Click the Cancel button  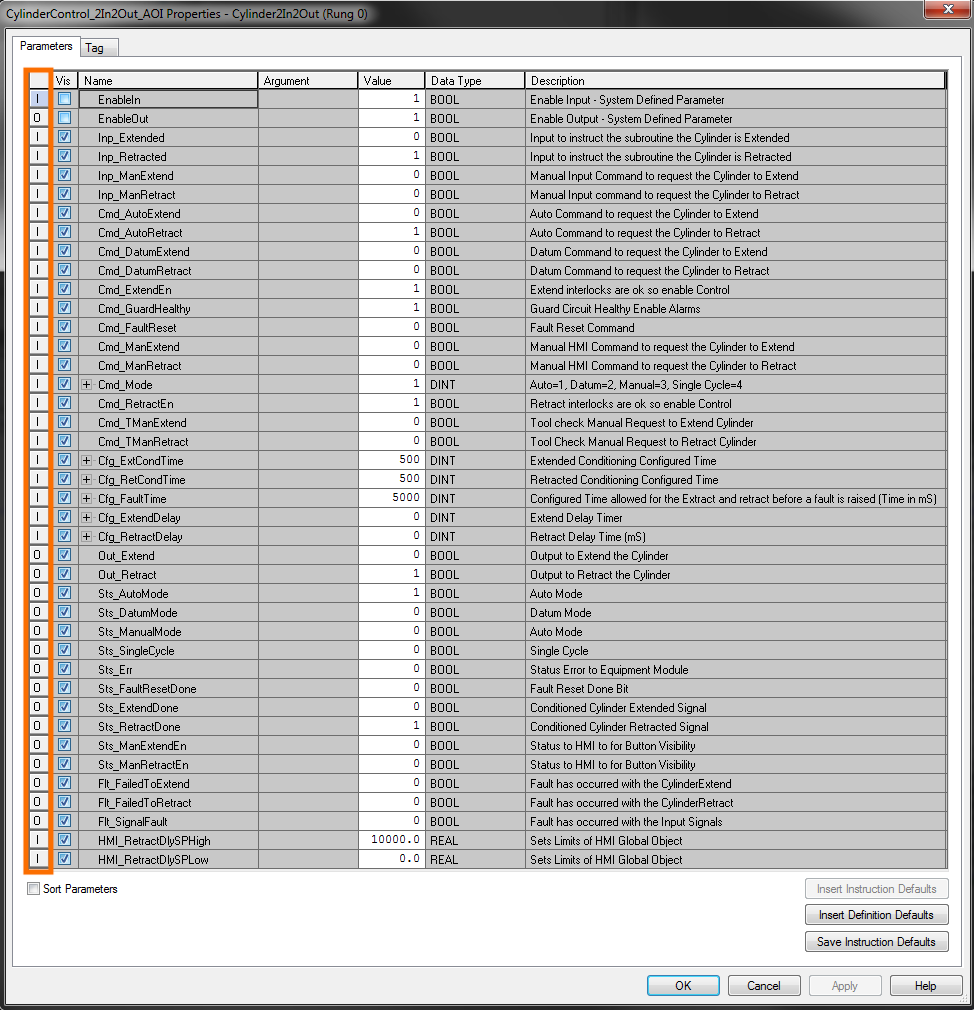click(764, 985)
